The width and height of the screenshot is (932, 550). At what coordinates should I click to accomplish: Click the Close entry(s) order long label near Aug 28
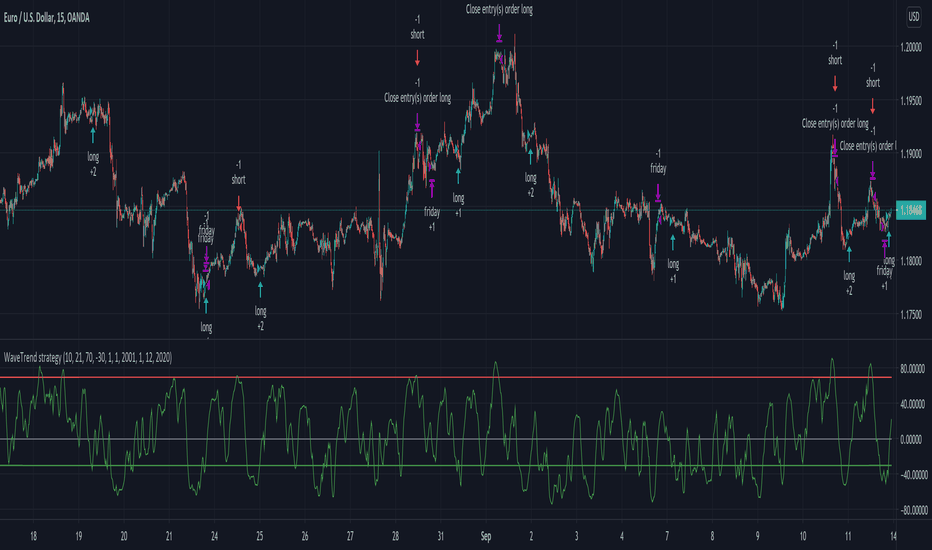click(x=417, y=98)
